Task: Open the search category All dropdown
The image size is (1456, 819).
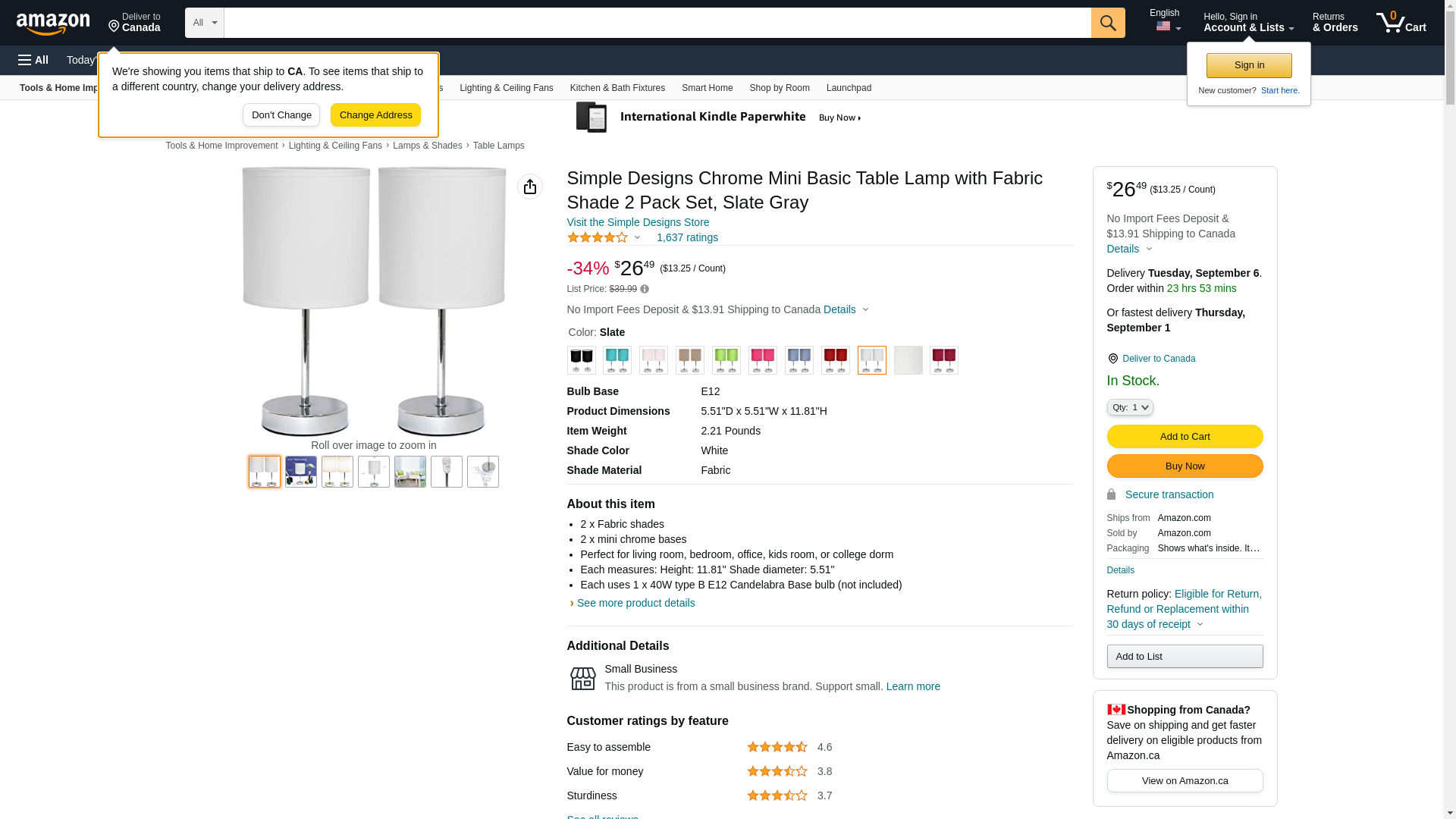Action: point(204,23)
